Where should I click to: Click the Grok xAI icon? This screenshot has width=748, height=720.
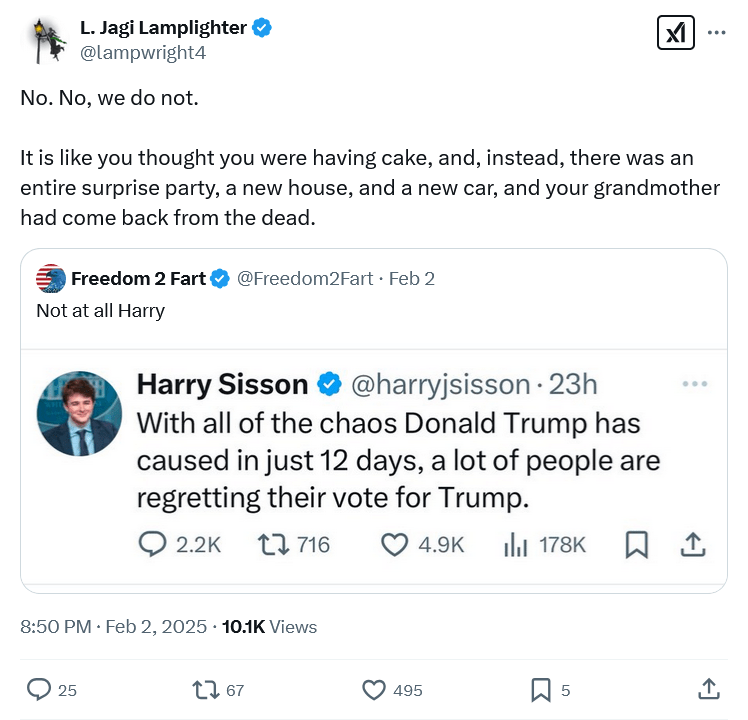tap(675, 33)
